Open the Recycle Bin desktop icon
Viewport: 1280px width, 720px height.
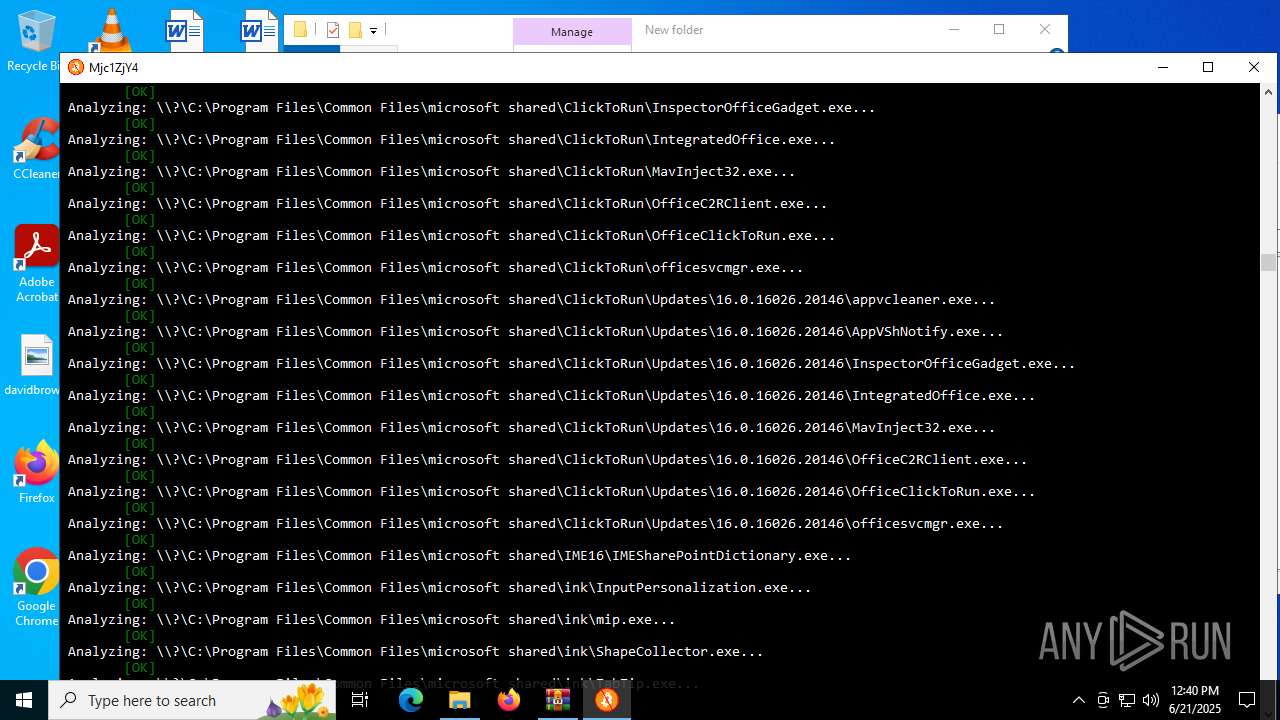36,40
